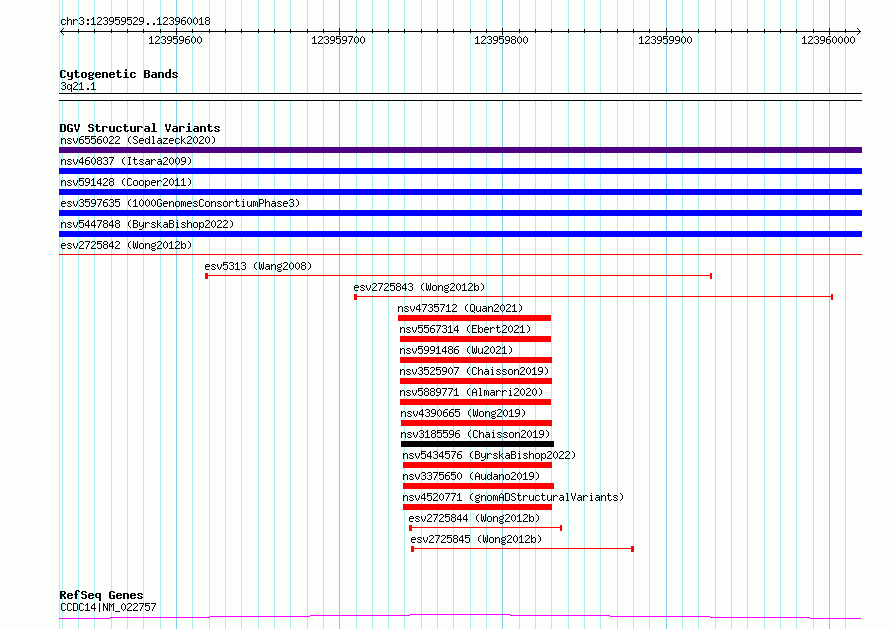Select variant esv5313 (Wang2008)
890x629 pixels.
(x=258, y=266)
